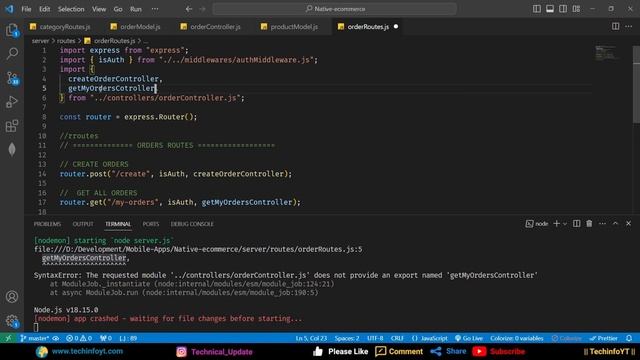
Task: Select the orderRoutes.js tab
Action: pos(368,27)
